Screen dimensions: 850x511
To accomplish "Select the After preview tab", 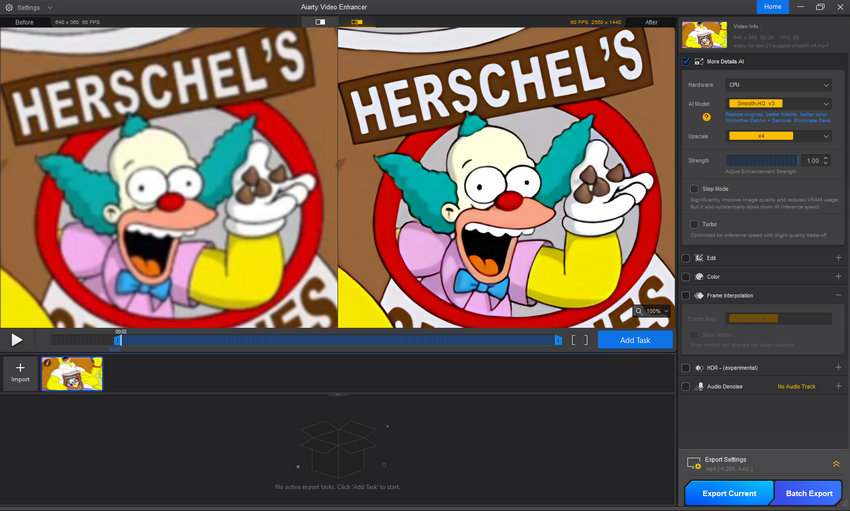I will click(x=651, y=22).
